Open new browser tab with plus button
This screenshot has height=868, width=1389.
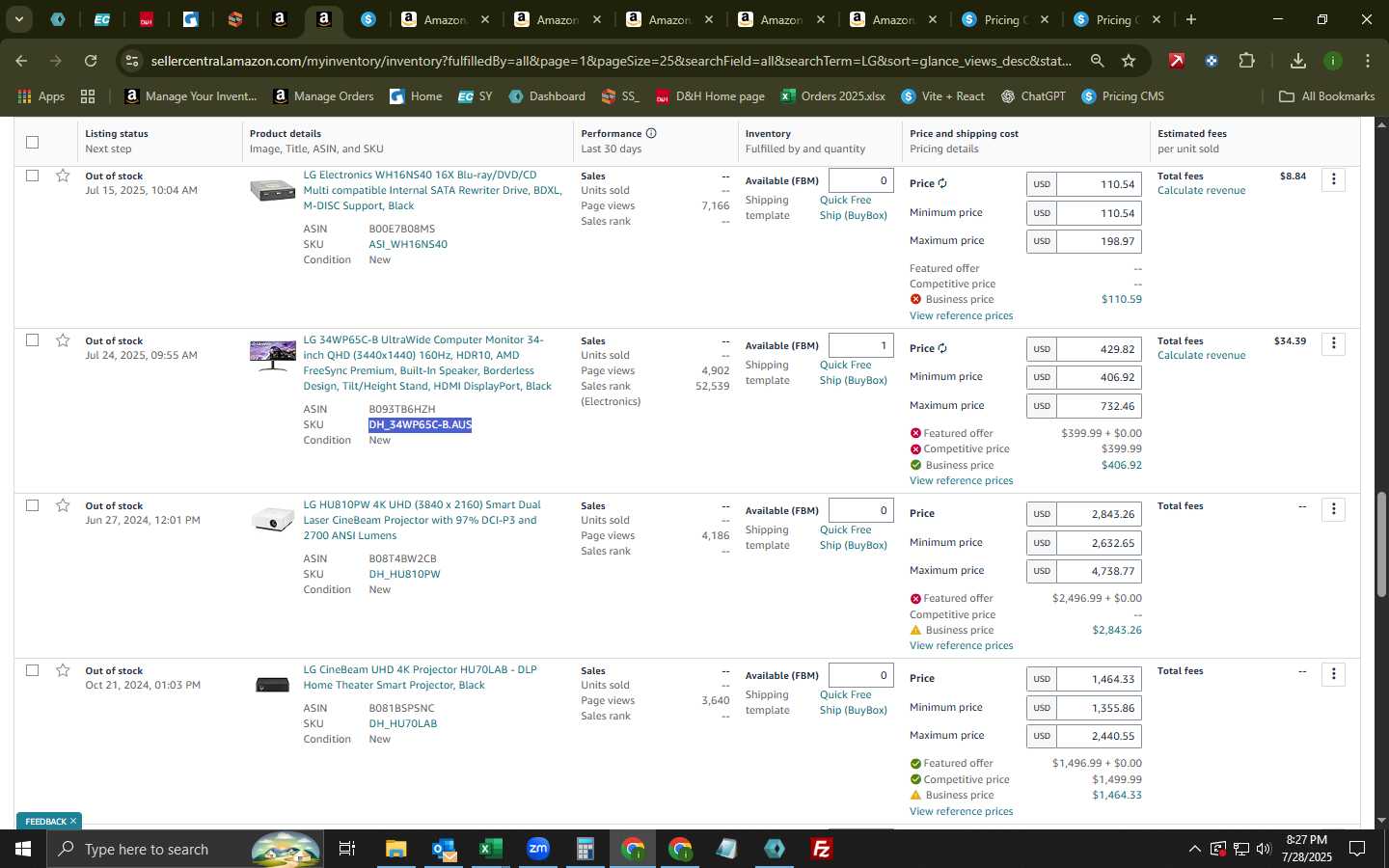click(x=1191, y=19)
